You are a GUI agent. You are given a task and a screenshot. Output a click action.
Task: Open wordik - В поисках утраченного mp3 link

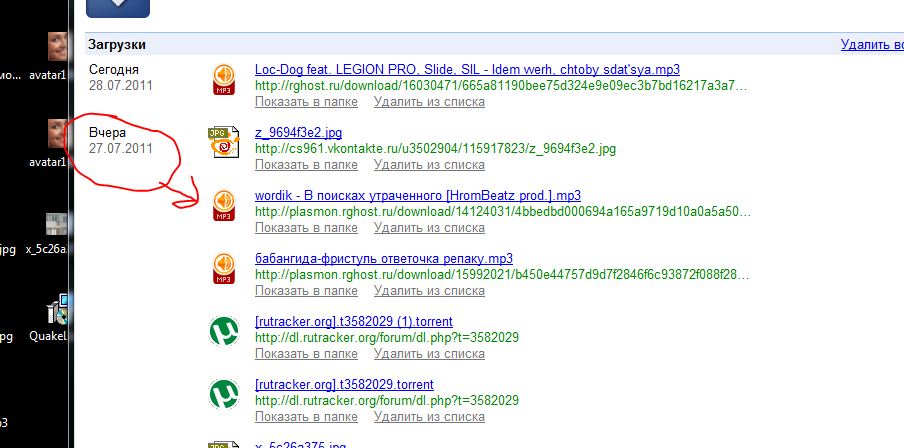click(417, 195)
